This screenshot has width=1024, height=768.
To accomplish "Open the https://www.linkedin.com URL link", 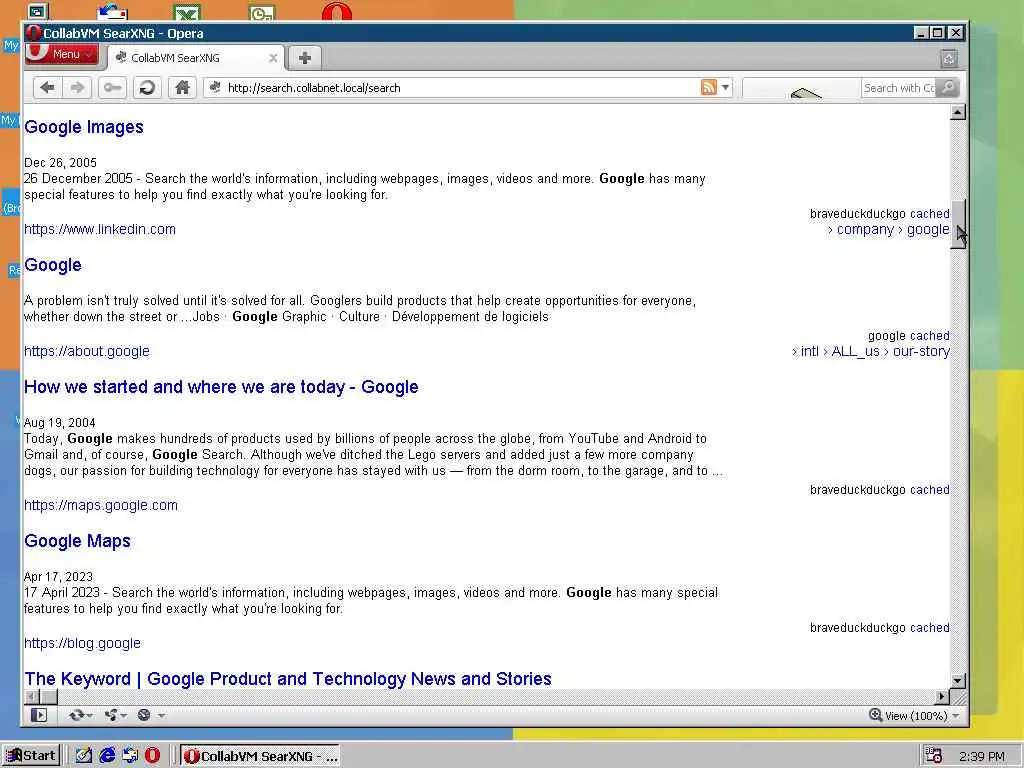I will pos(100,229).
